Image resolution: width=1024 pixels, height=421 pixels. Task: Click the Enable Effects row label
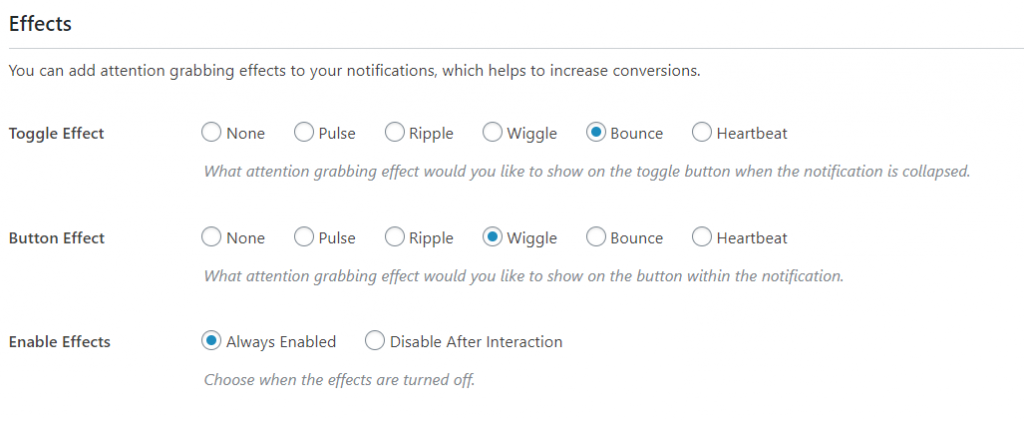(x=59, y=342)
